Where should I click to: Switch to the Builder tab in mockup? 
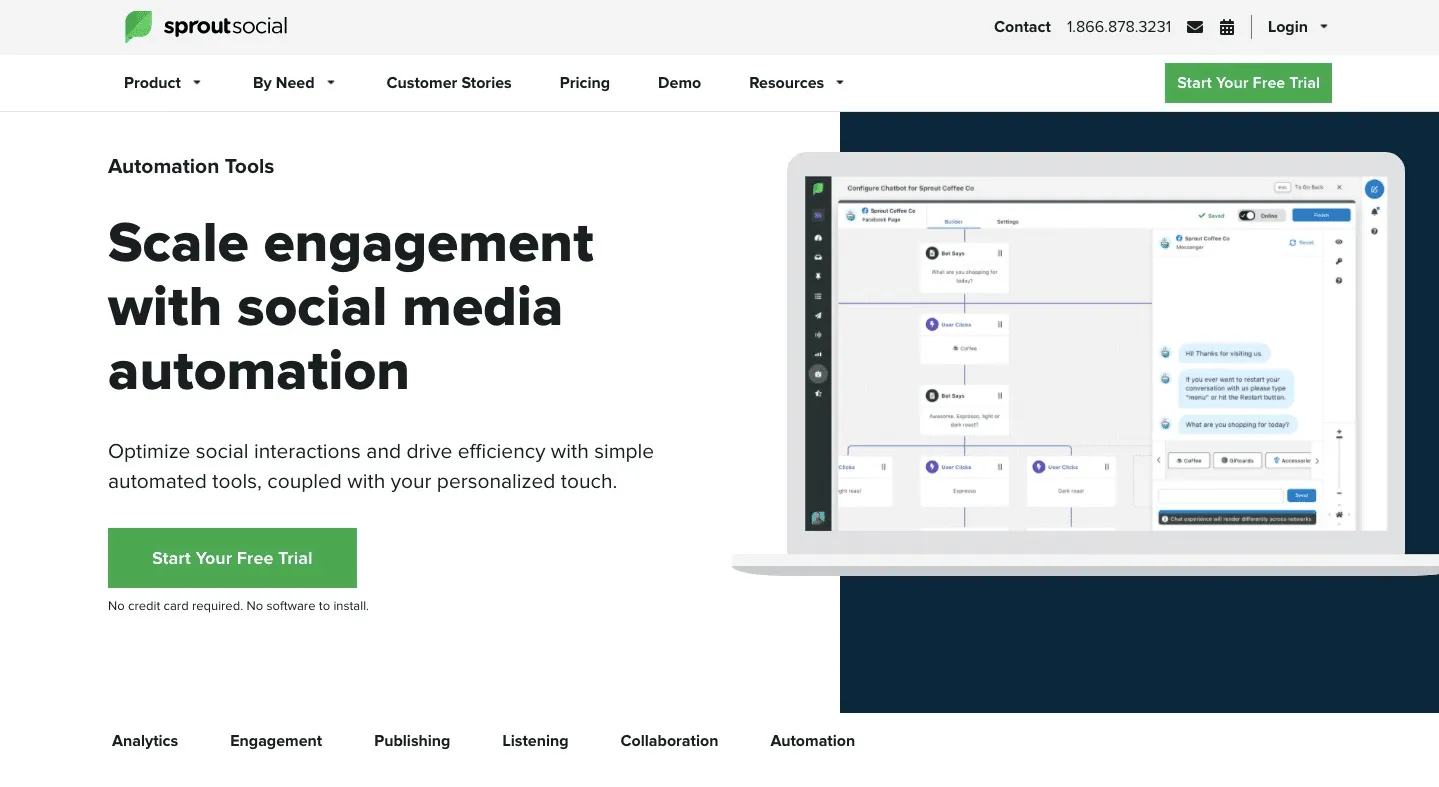(x=953, y=221)
